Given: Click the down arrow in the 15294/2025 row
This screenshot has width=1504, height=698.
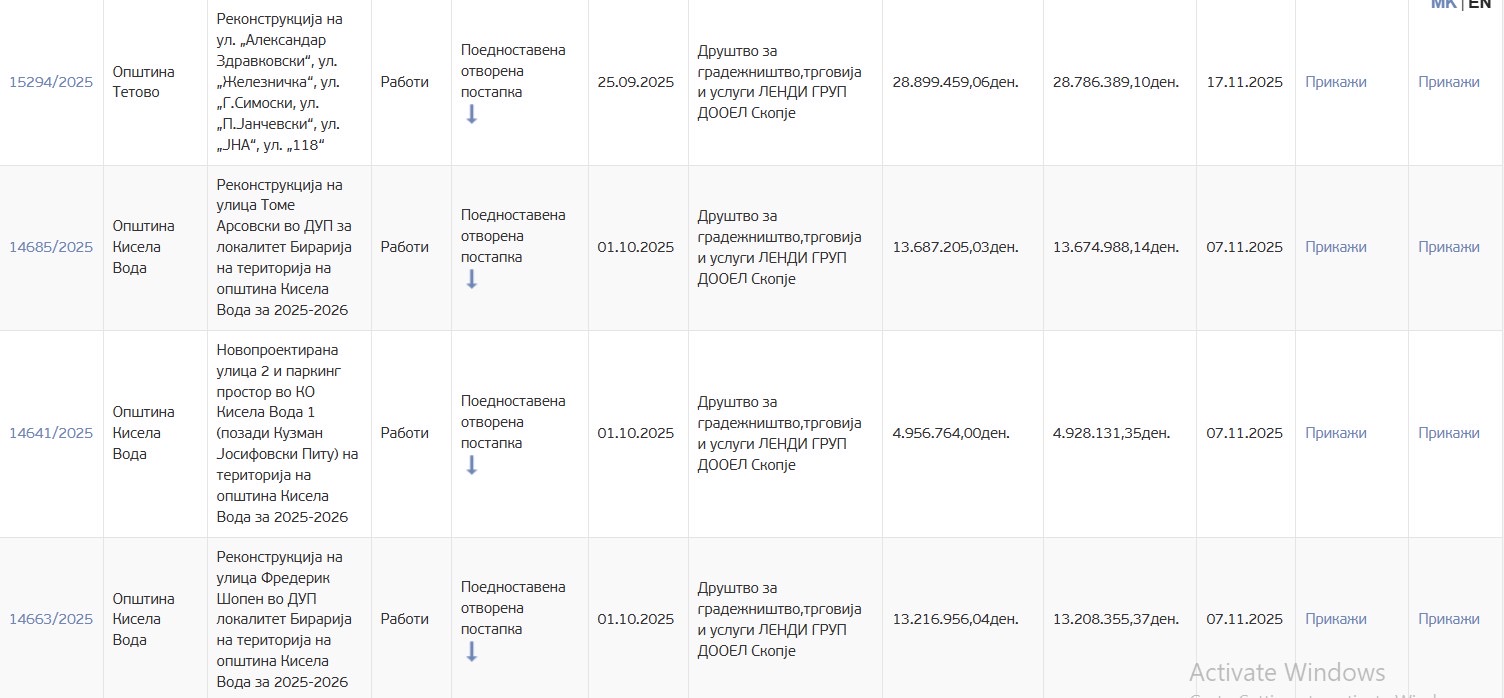Looking at the screenshot, I should [471, 114].
